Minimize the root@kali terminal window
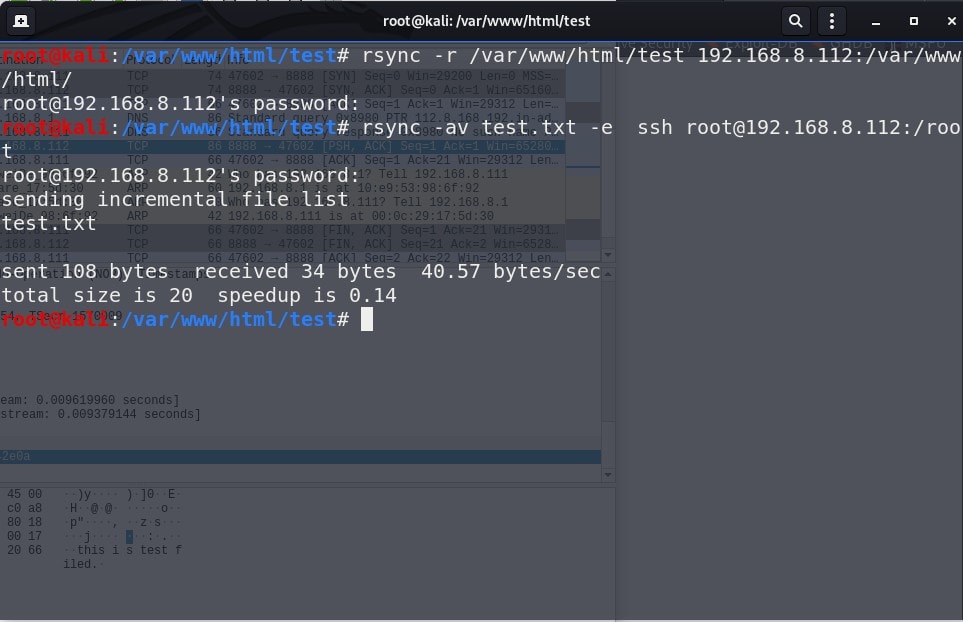This screenshot has height=622, width=963. tap(876, 21)
